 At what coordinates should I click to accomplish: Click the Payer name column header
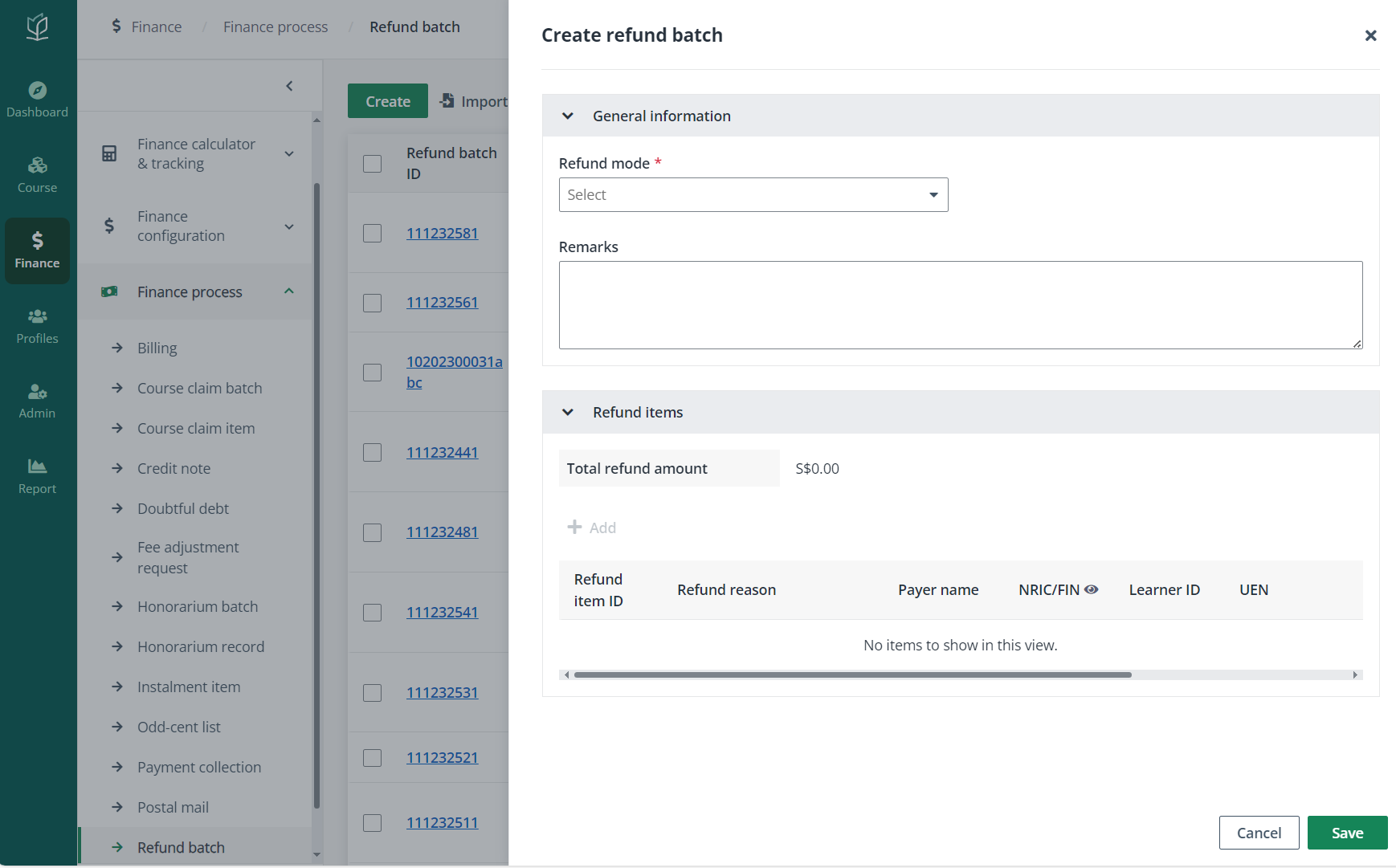pos(938,589)
